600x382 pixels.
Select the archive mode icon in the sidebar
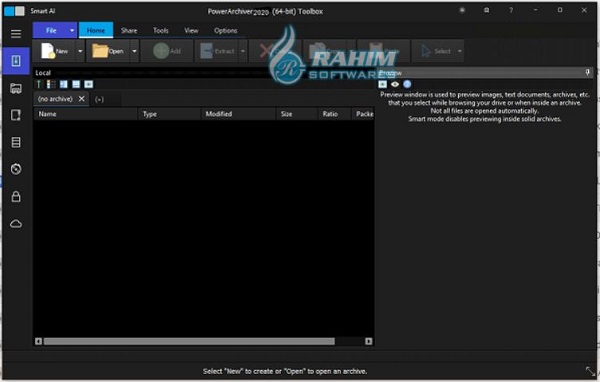click(16, 61)
